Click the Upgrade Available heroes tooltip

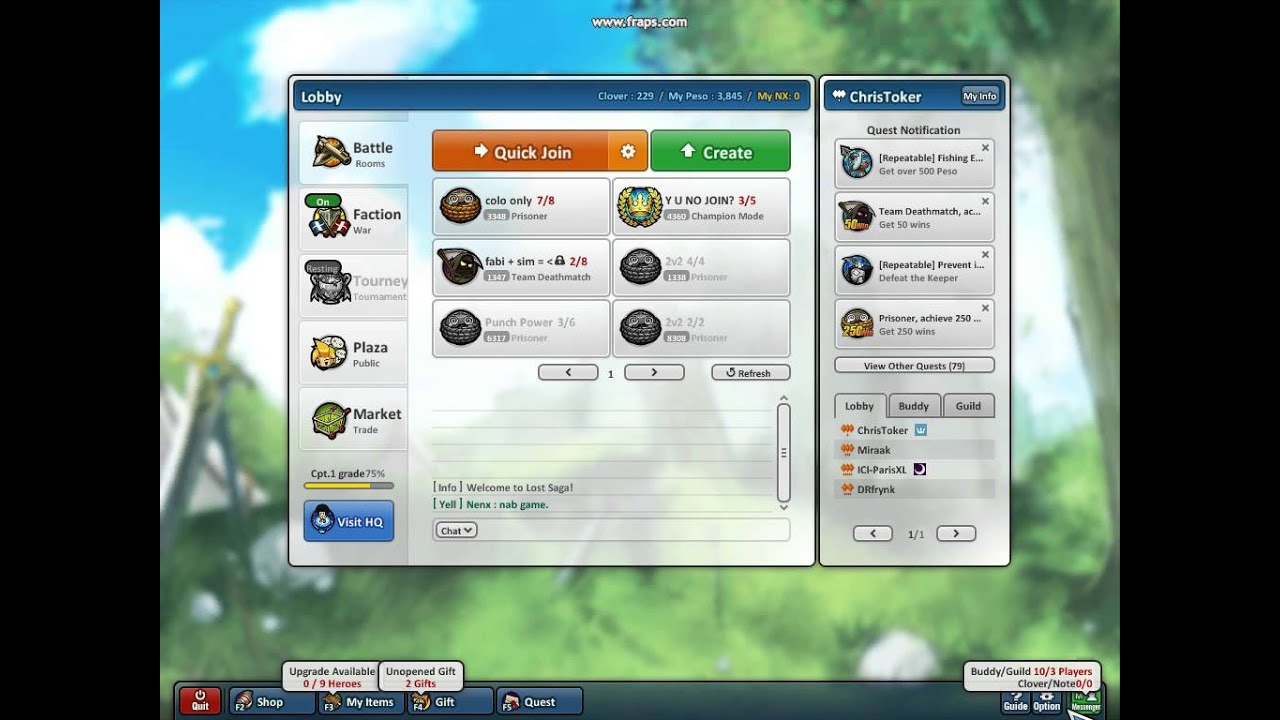[333, 677]
